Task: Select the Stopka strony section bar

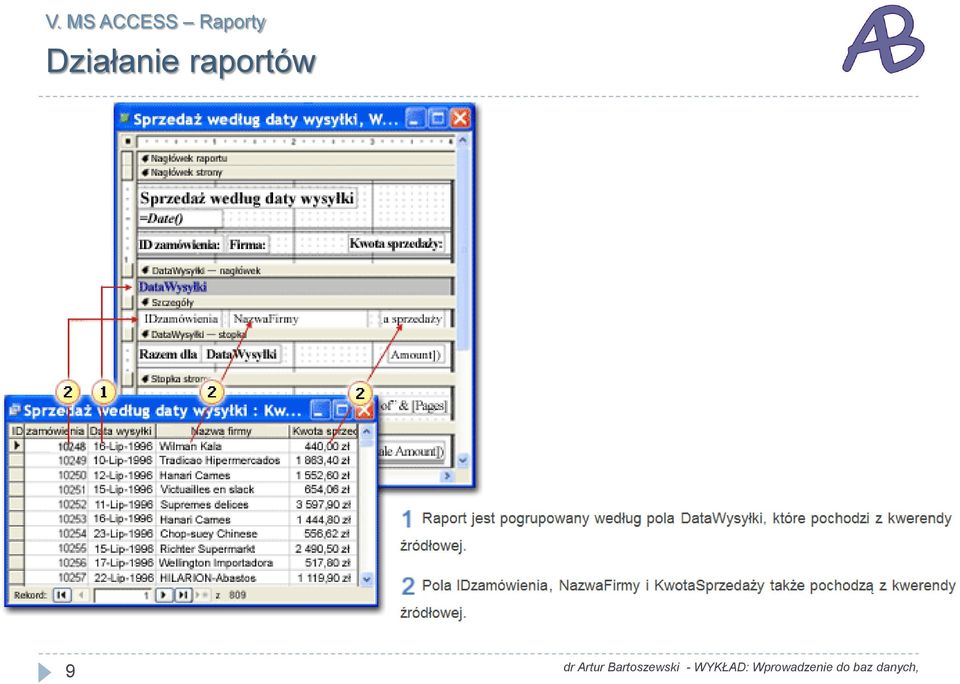Action: click(x=296, y=378)
